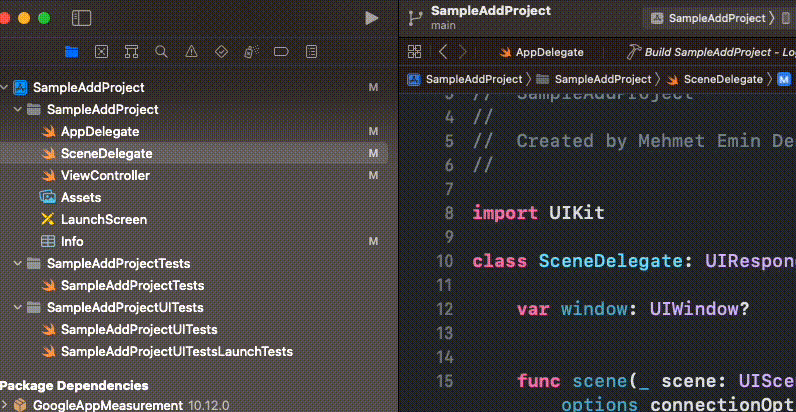
Task: Click the Swift icon beside ViewController
Action: click(48, 176)
